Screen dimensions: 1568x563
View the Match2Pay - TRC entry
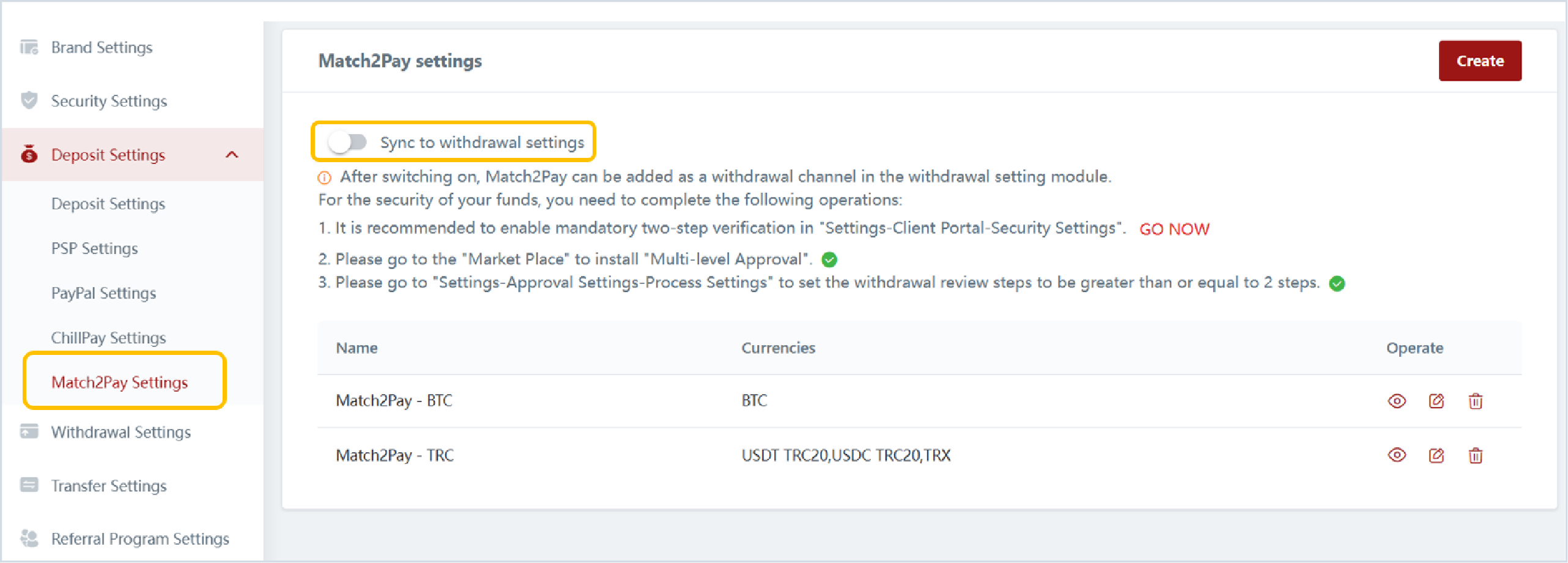tap(1397, 455)
